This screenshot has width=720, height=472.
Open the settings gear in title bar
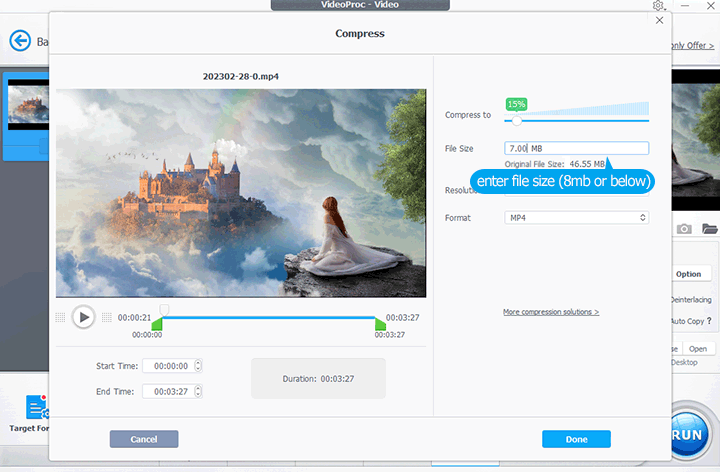point(658,6)
